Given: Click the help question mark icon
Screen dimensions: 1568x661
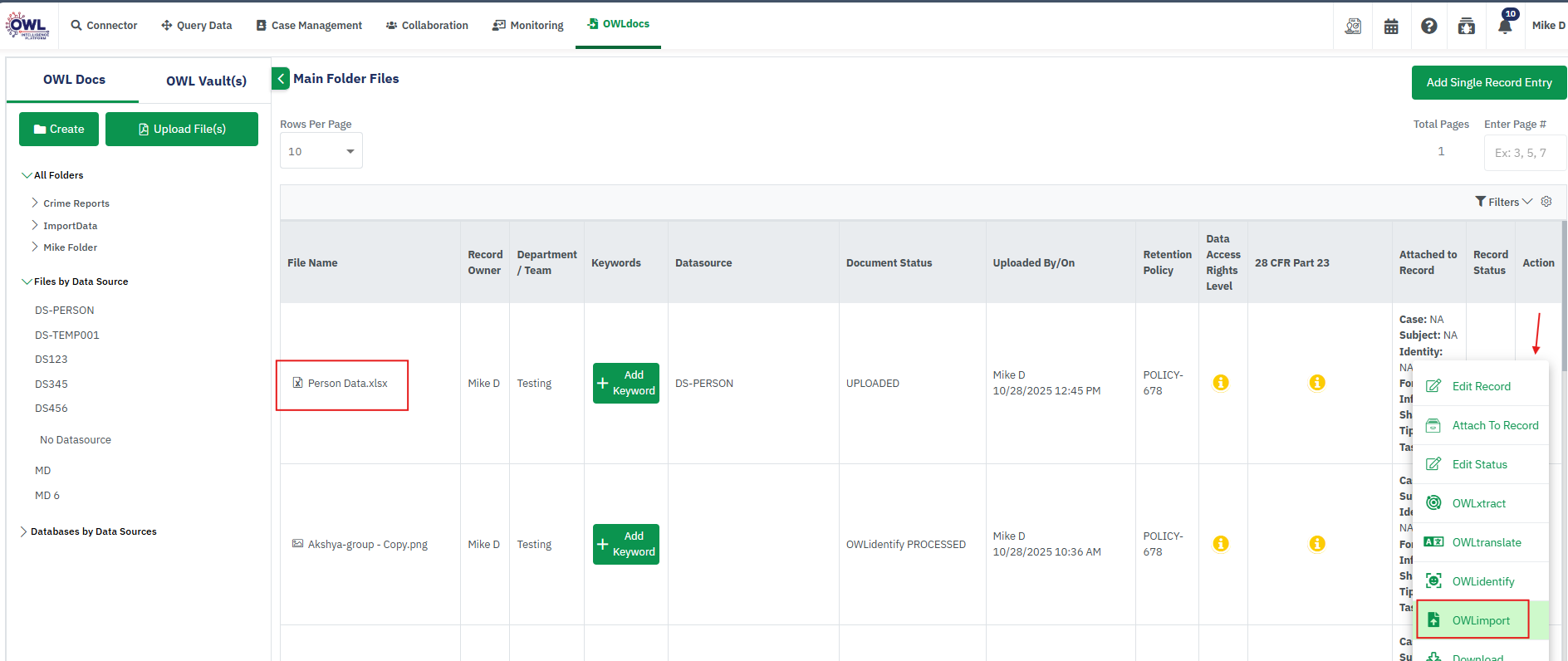Looking at the screenshot, I should (x=1428, y=27).
